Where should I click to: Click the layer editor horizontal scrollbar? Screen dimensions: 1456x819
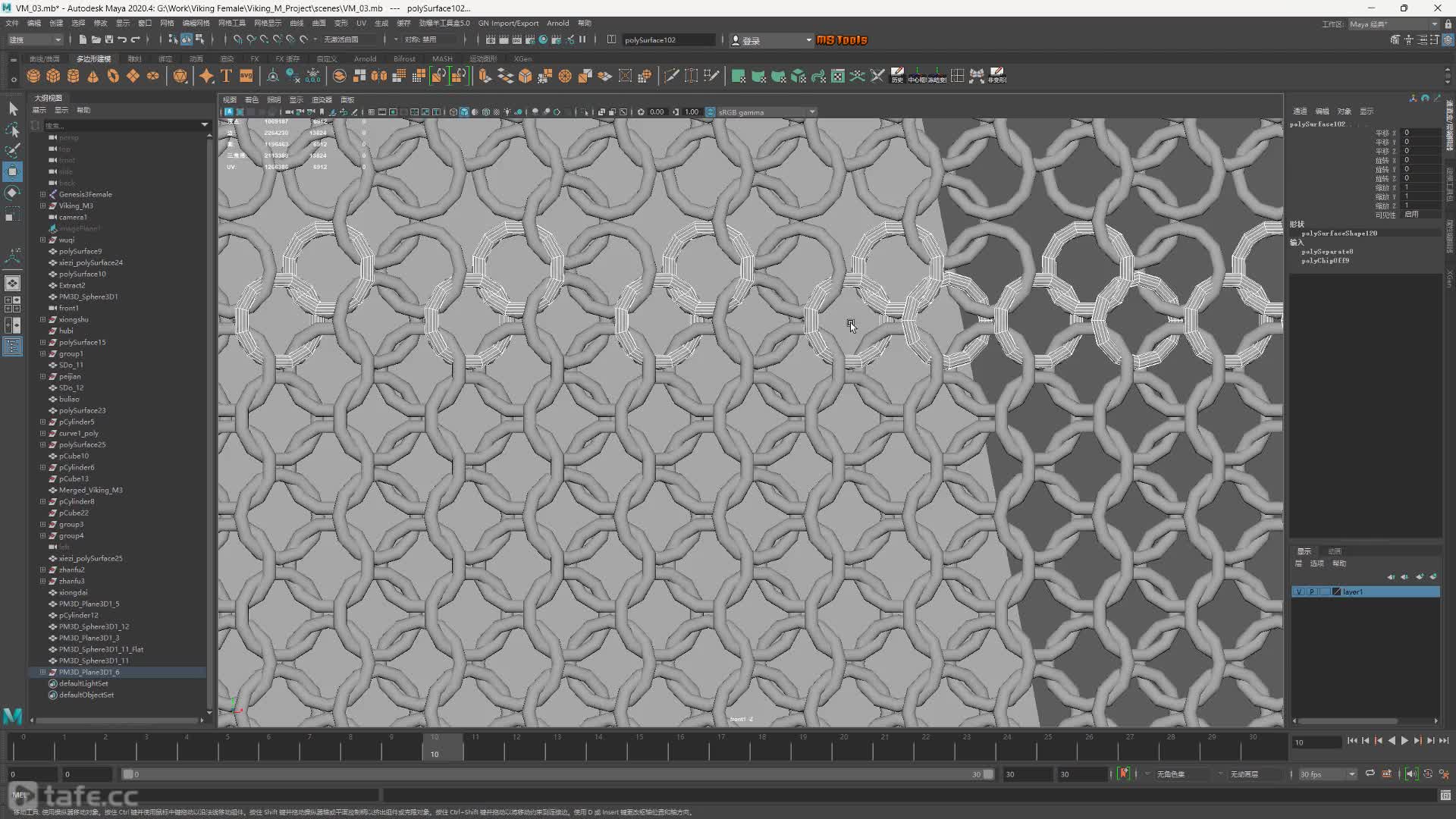1348,720
